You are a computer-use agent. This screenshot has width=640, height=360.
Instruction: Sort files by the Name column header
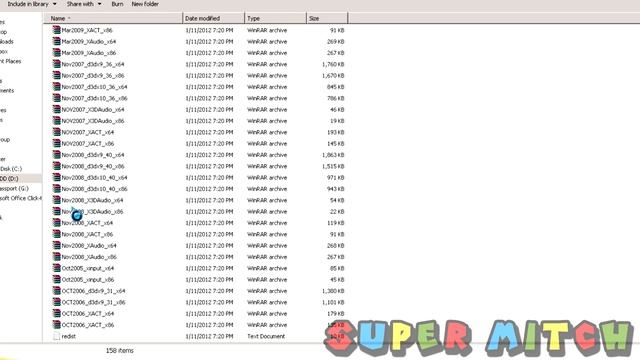[113, 18]
